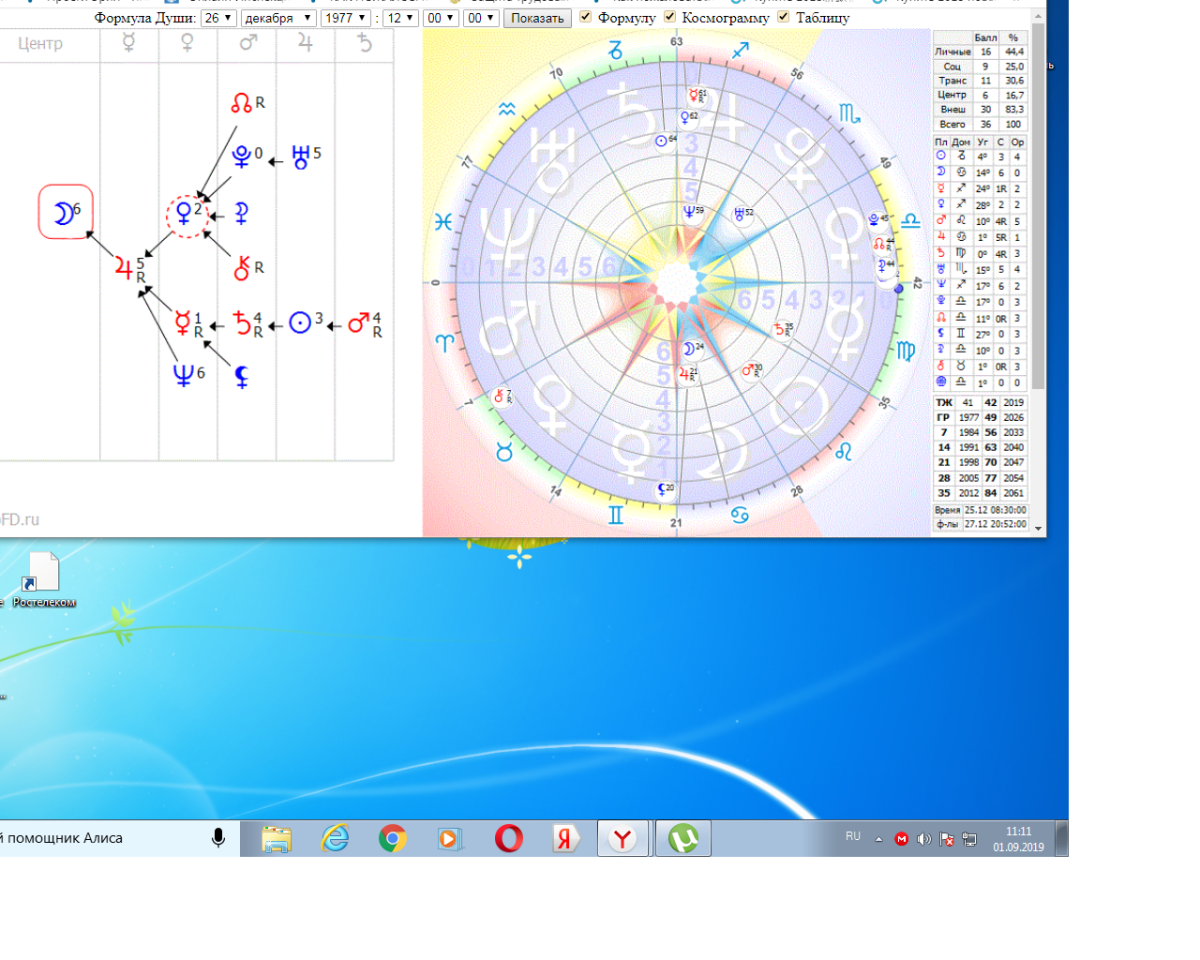Open Opera browser from the taskbar
Screen dimensions: 1200x960
(x=509, y=838)
